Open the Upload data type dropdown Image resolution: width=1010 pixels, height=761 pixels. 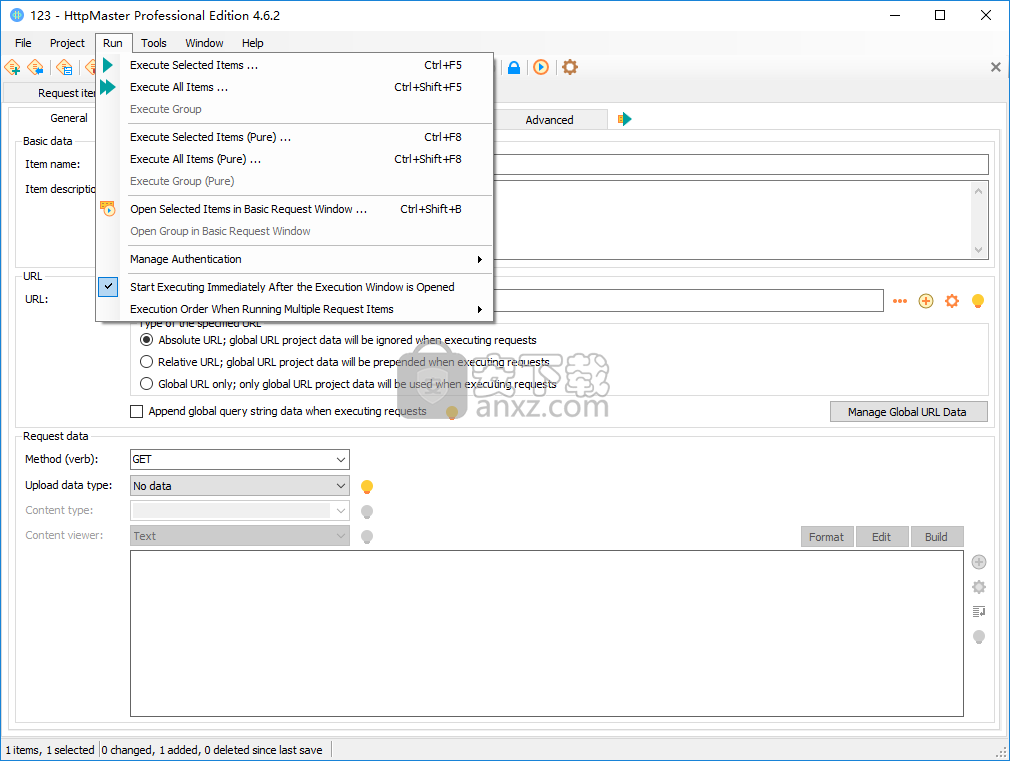(240, 486)
